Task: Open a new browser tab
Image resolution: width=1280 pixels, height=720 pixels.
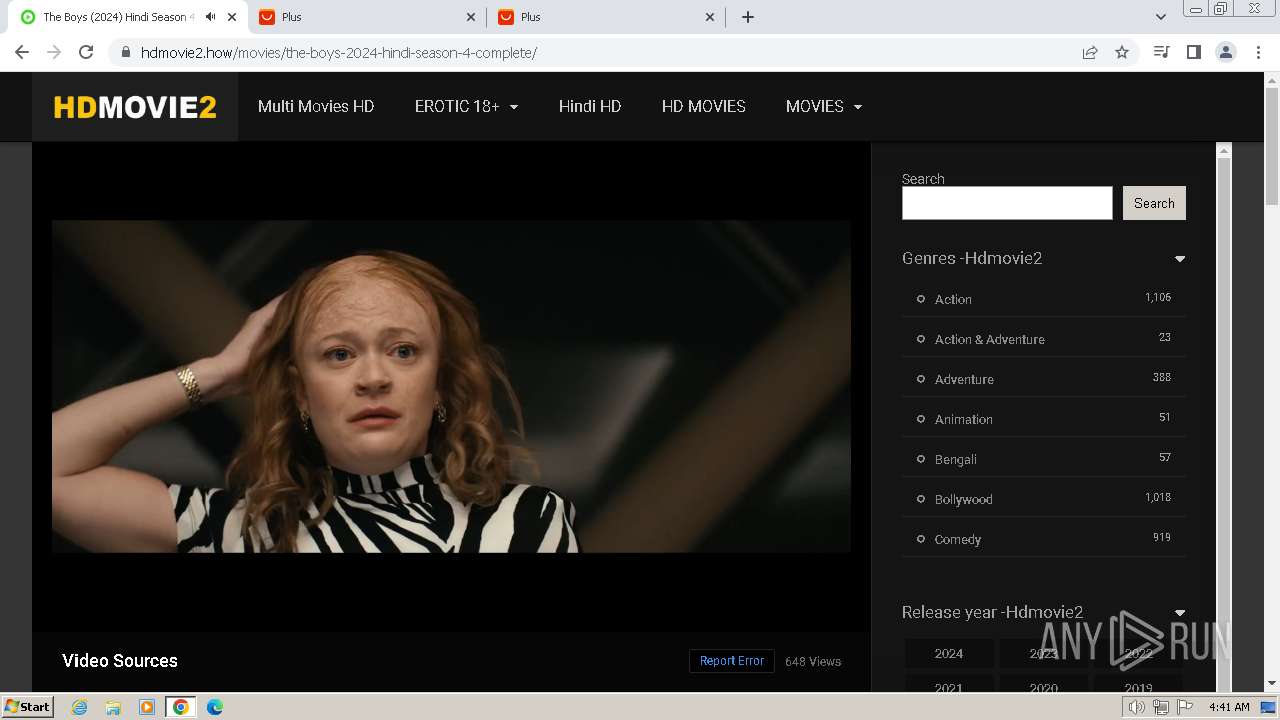Action: [748, 17]
